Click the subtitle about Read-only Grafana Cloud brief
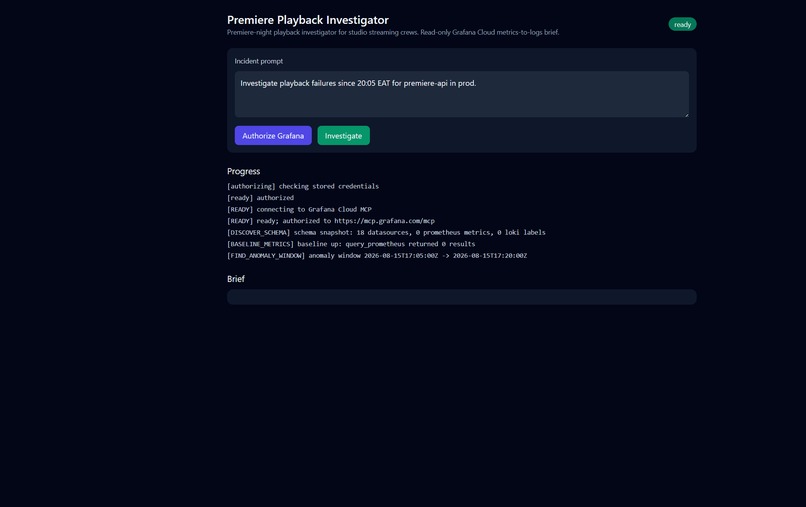The image size is (806, 507). pos(393,32)
